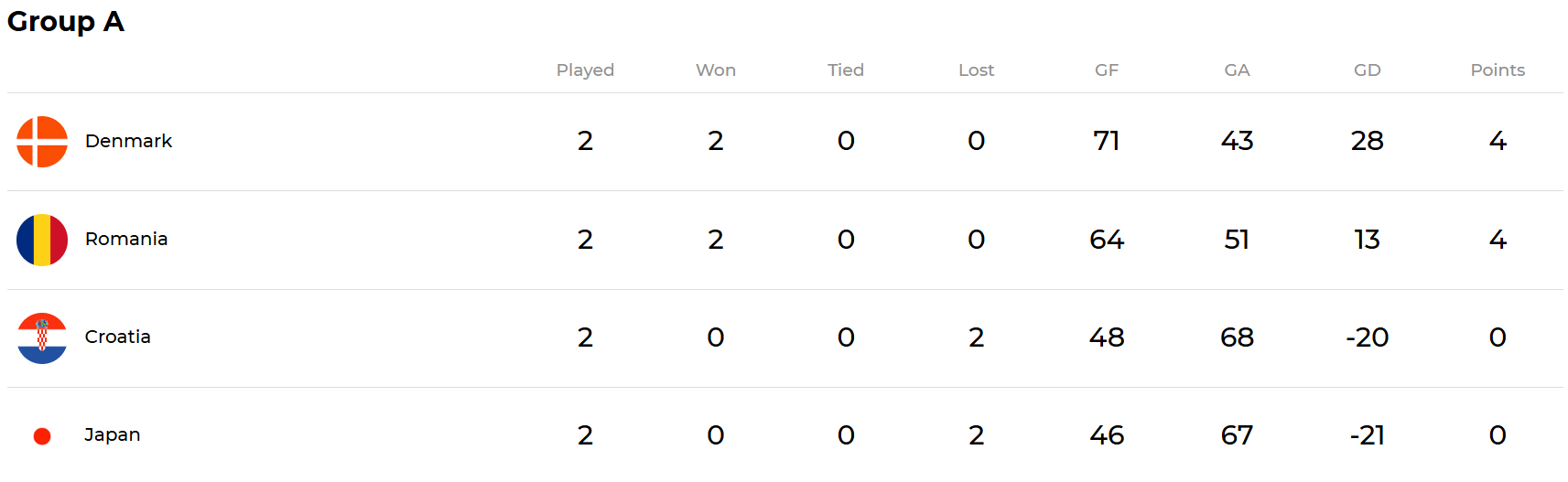Click the Points column header

point(1498,70)
